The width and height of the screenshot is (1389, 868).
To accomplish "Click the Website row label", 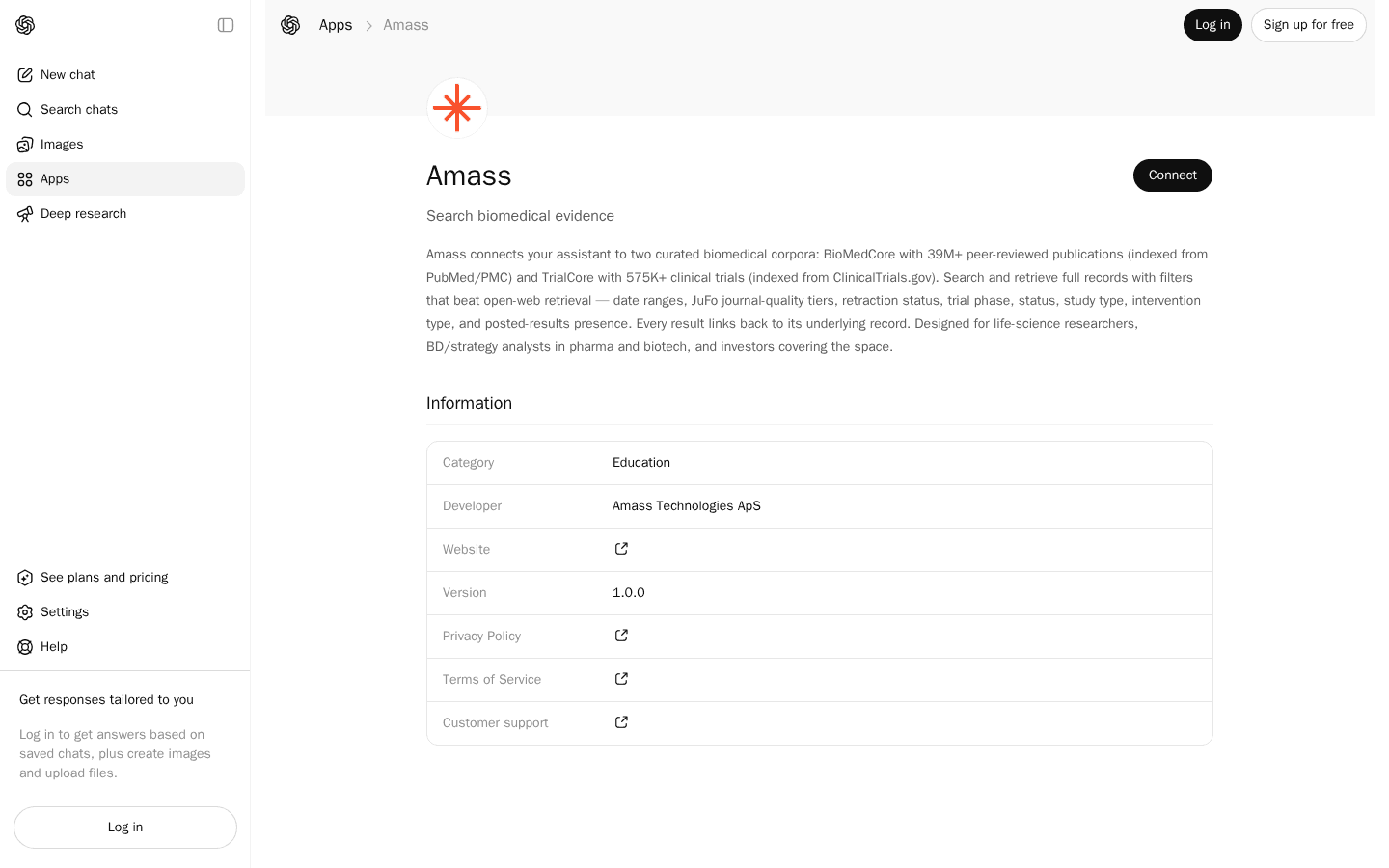I will (x=466, y=550).
